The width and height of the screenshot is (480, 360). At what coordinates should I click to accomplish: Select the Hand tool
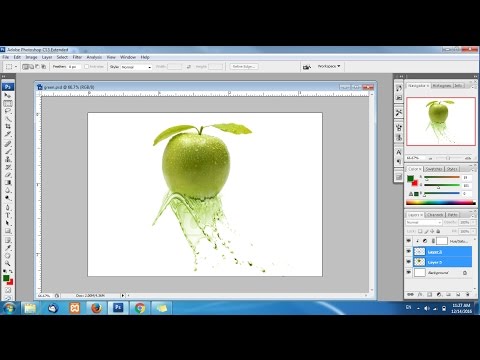click(x=8, y=256)
